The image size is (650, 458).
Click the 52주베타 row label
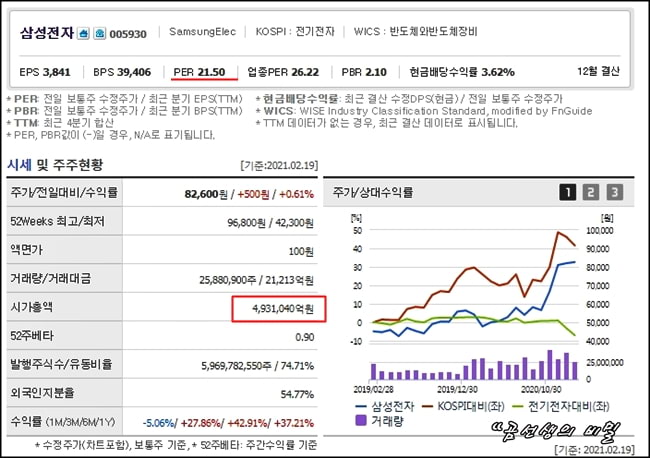(x=32, y=336)
